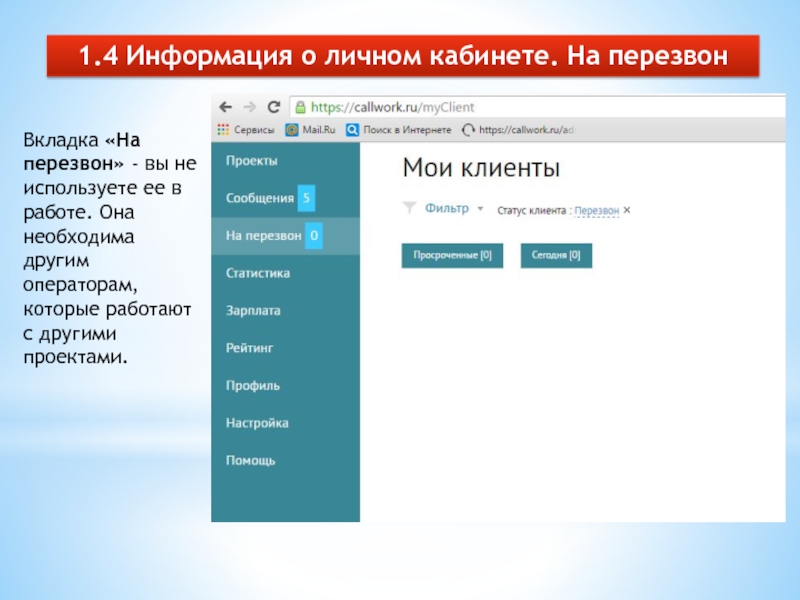
Task: Click the Сегодня [0] button
Action: 556,256
